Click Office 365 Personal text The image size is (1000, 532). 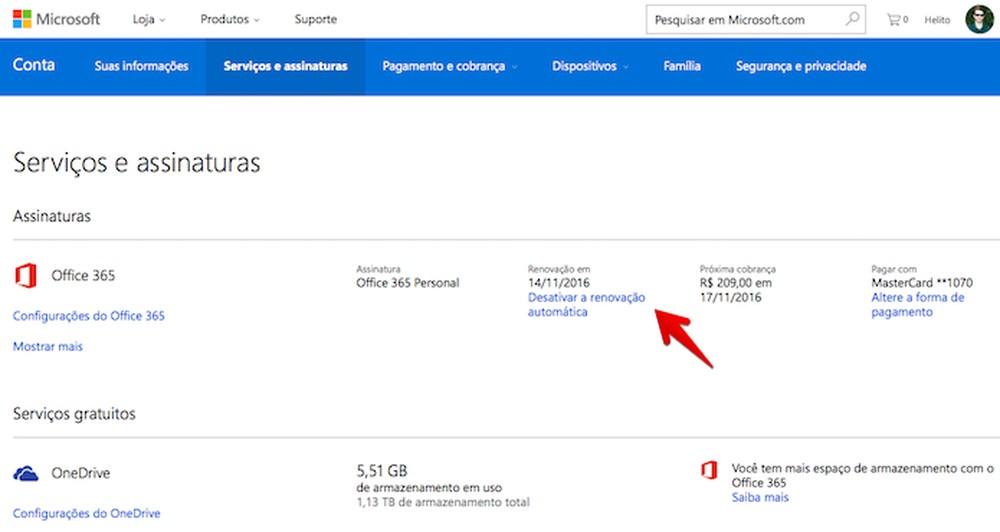coord(408,283)
